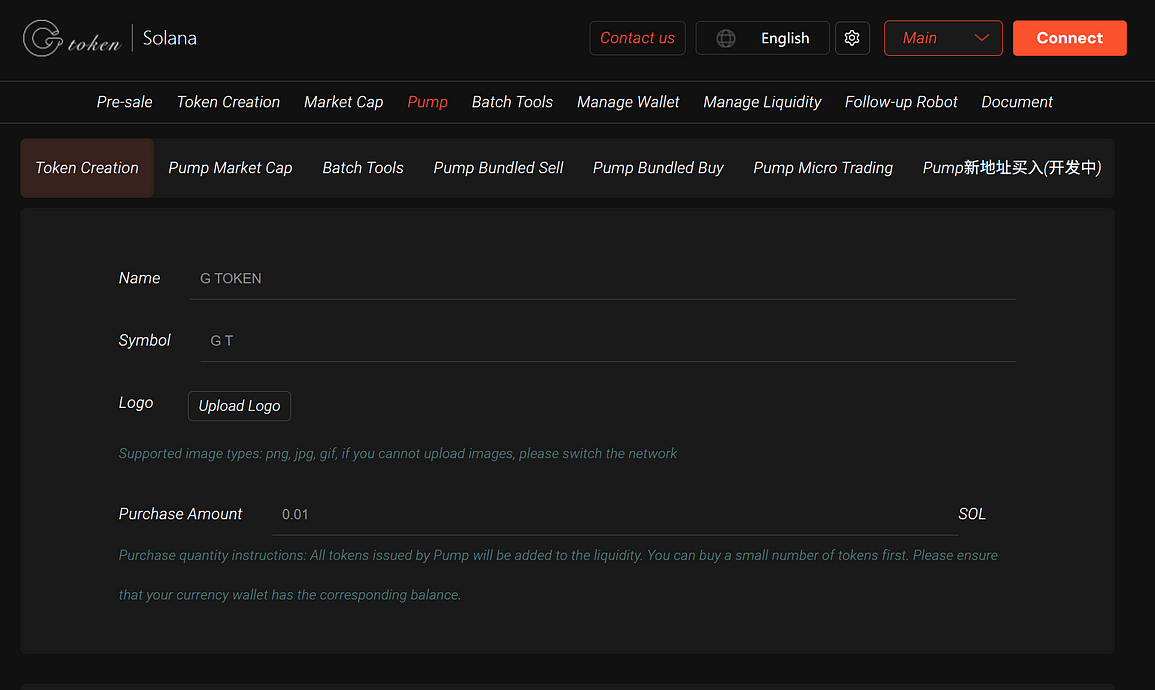This screenshot has width=1155, height=690.
Task: Open the English language selector
Action: [x=784, y=38]
